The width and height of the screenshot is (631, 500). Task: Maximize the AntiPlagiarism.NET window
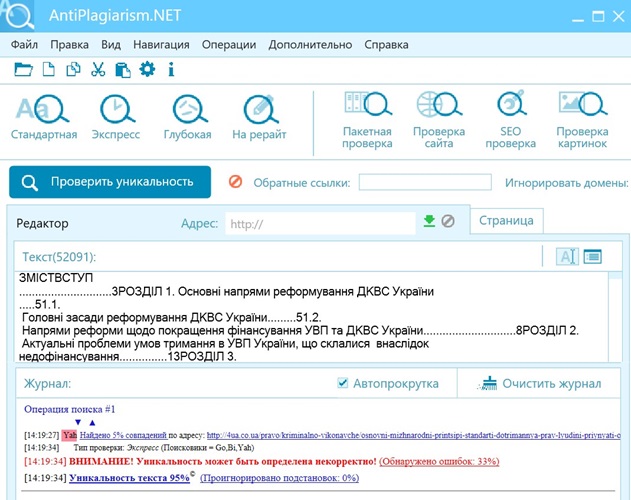point(598,17)
